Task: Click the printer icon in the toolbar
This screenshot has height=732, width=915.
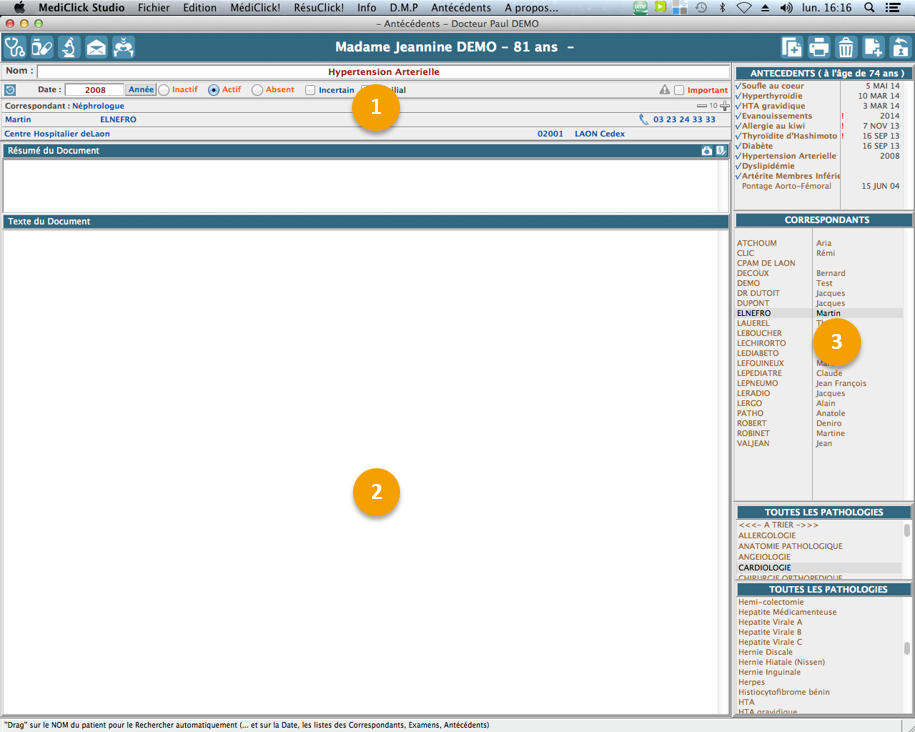Action: pyautogui.click(x=819, y=47)
